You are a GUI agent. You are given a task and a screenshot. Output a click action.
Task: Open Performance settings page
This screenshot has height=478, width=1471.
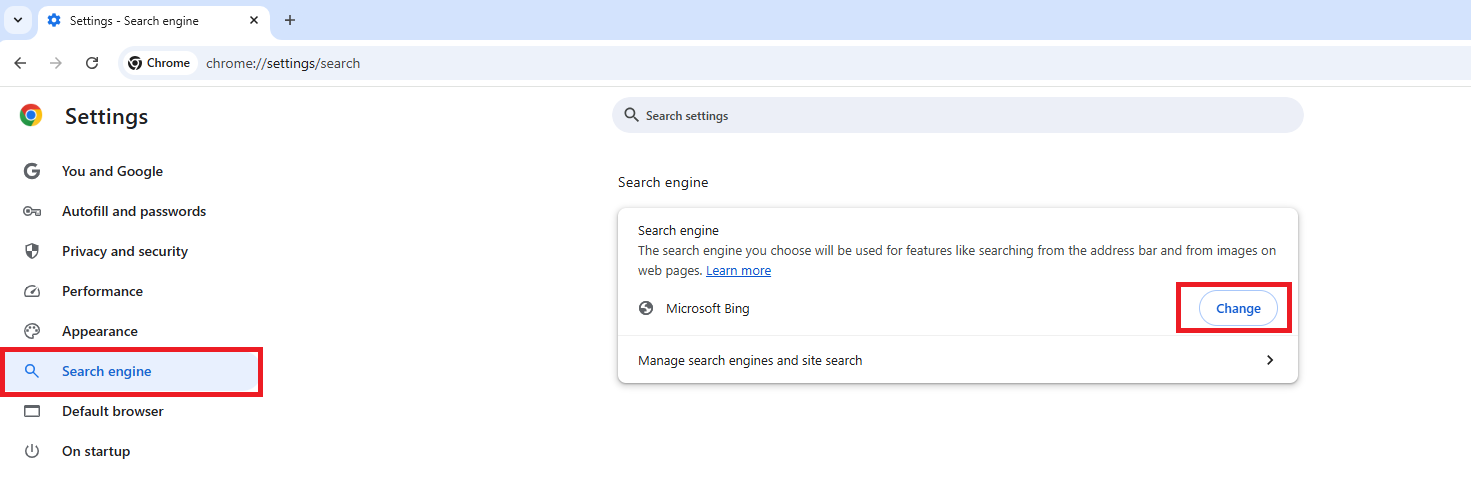pyautogui.click(x=102, y=291)
